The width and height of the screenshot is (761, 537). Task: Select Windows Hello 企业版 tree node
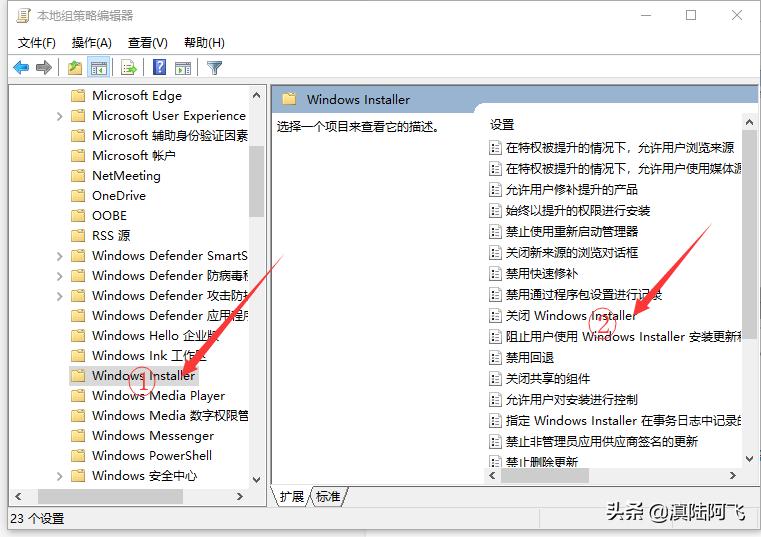155,336
